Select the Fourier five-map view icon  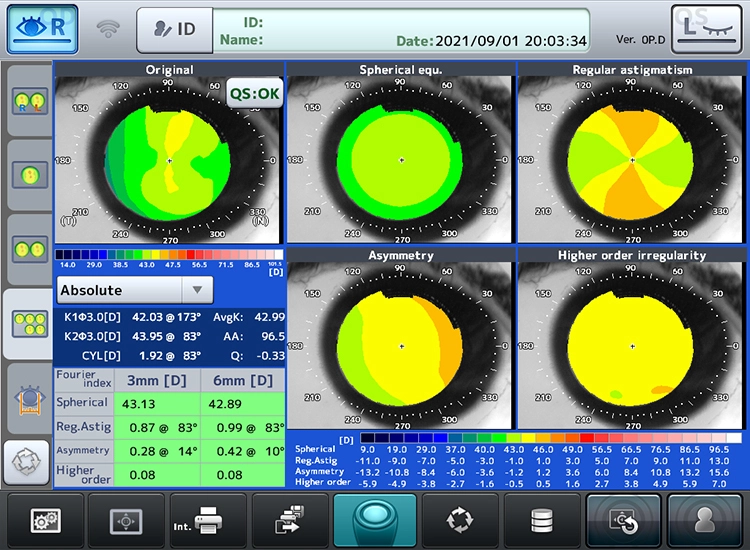point(26,323)
